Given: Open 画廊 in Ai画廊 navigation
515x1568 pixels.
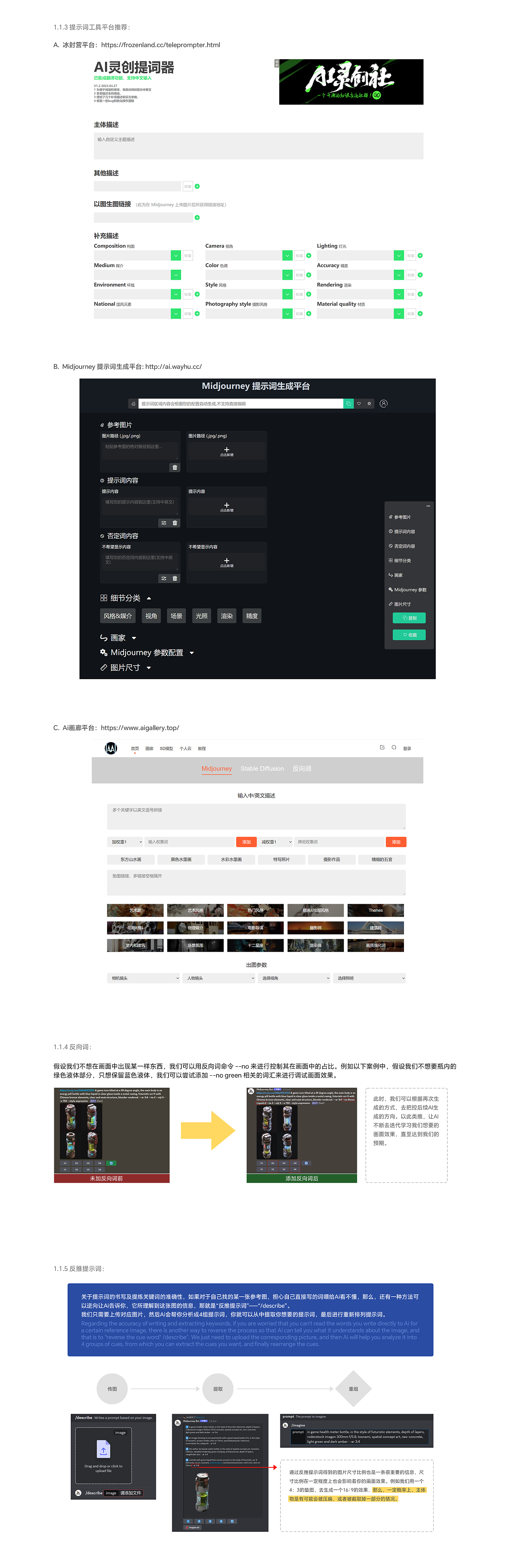Looking at the screenshot, I should click(149, 749).
